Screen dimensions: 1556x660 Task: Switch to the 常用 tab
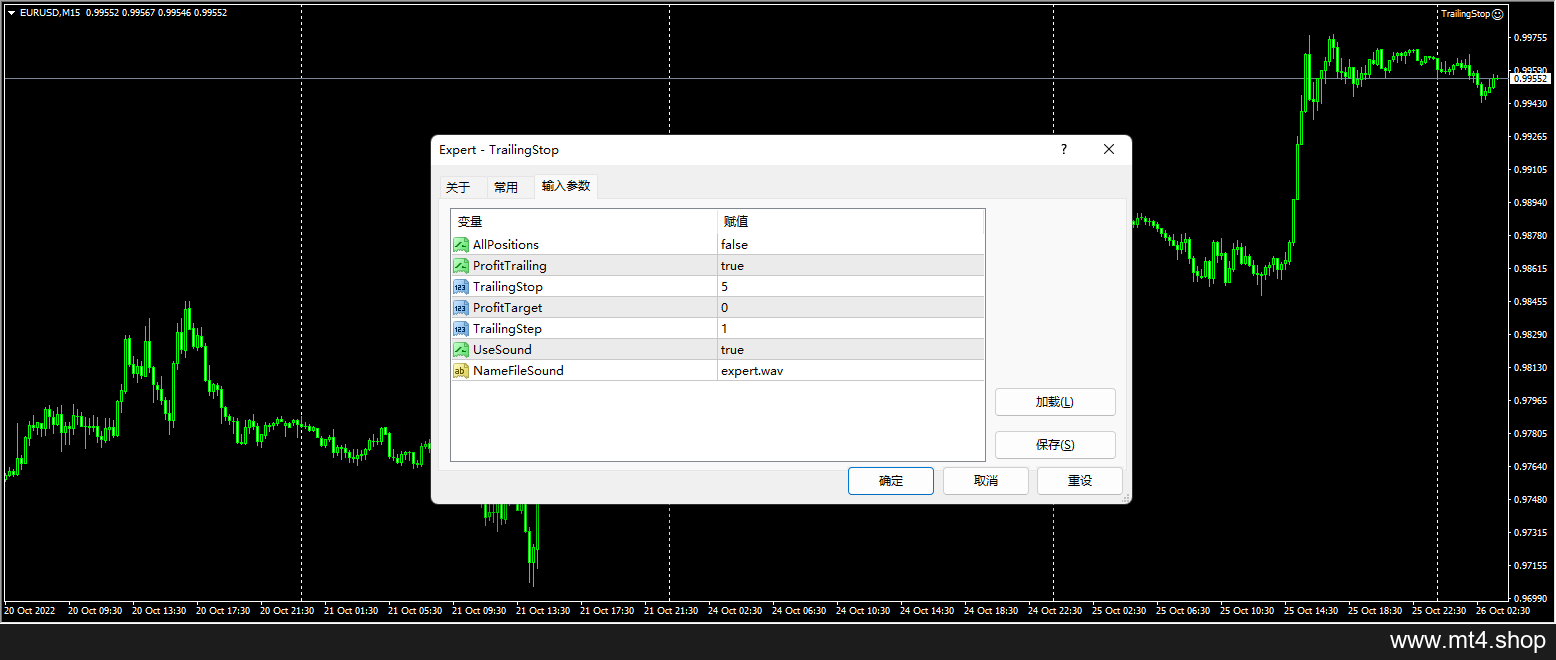point(506,187)
